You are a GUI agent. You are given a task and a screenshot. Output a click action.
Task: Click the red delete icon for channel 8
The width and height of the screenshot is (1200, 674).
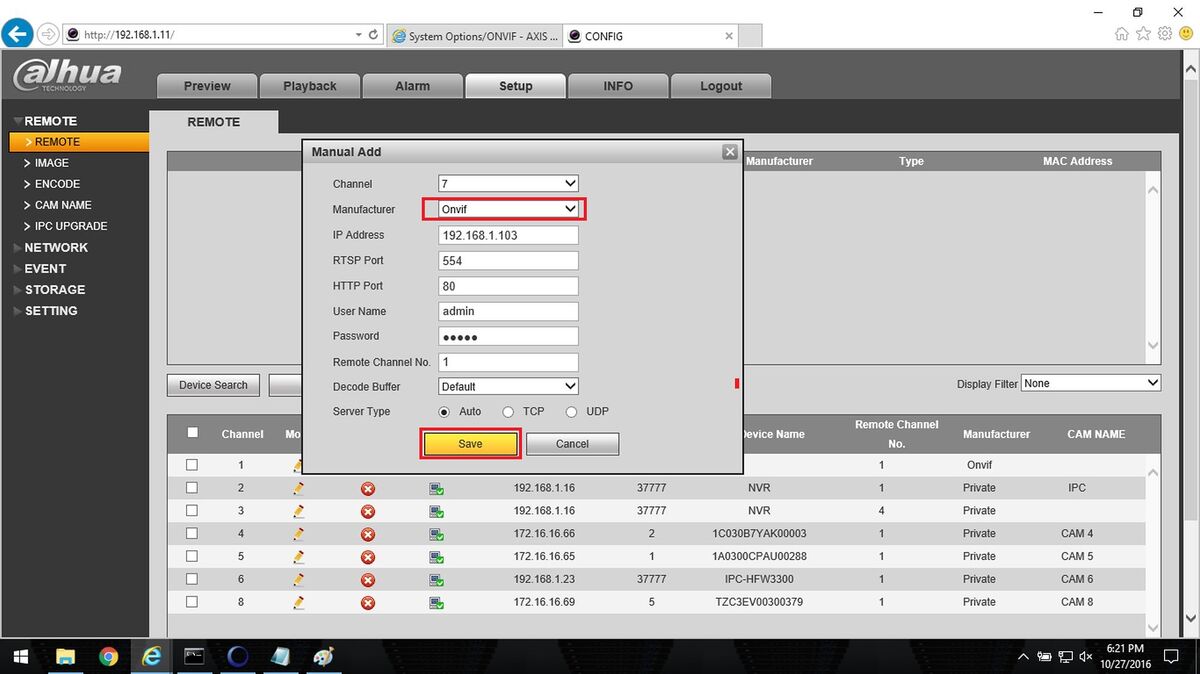pos(368,603)
